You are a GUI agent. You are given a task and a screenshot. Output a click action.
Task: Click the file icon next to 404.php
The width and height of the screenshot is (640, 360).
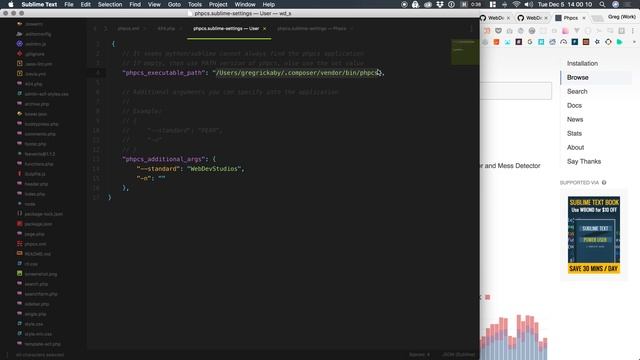pyautogui.click(x=19, y=84)
